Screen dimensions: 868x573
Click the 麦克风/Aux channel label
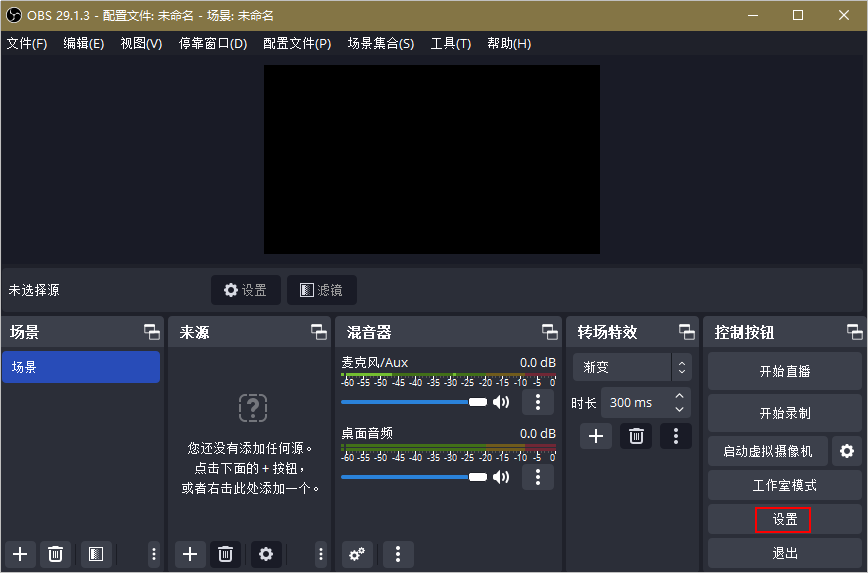coord(375,363)
